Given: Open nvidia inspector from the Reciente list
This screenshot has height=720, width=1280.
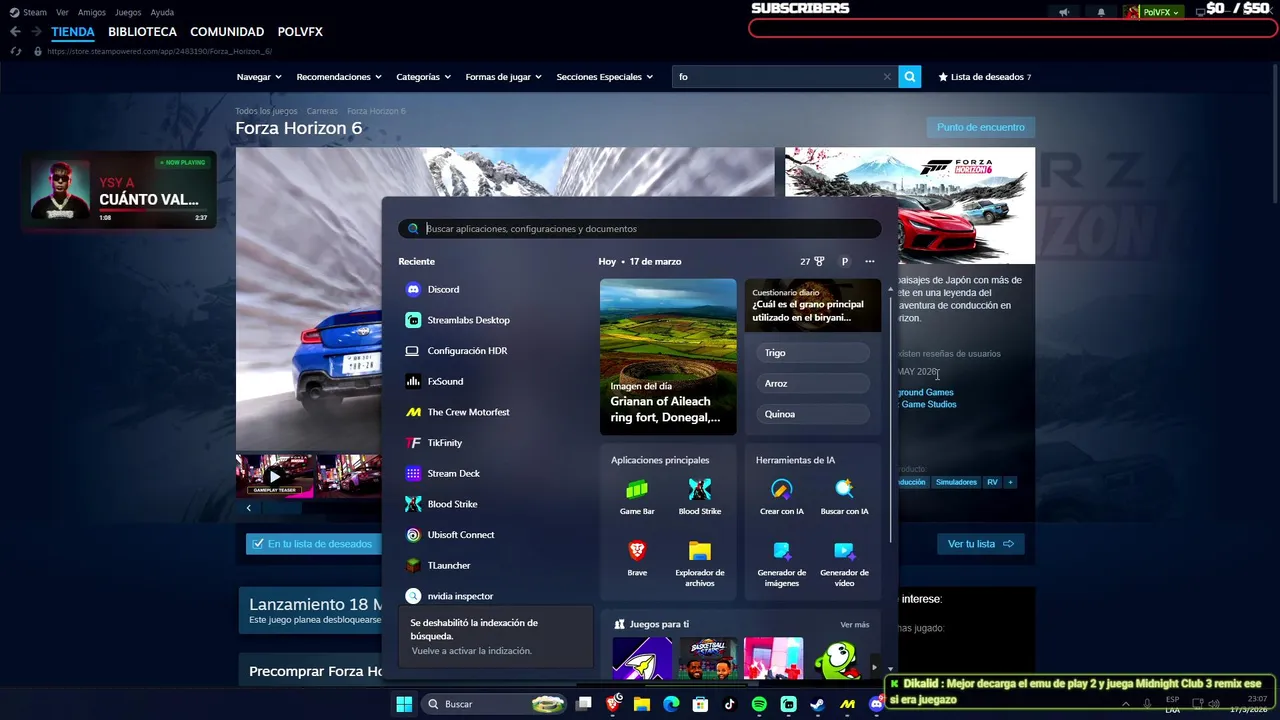Looking at the screenshot, I should pos(450,596).
